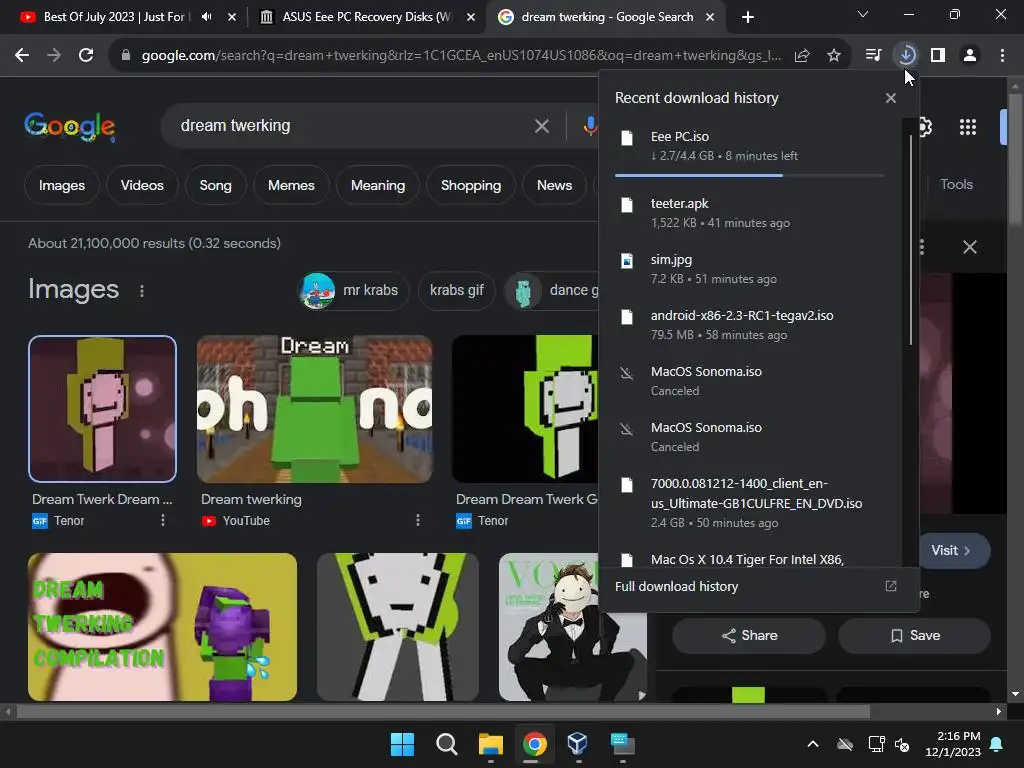Click the share page icon in address bar

click(x=802, y=56)
